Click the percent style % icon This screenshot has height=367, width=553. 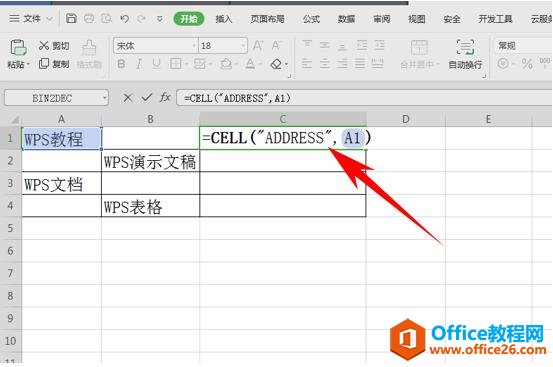pyautogui.click(x=527, y=64)
